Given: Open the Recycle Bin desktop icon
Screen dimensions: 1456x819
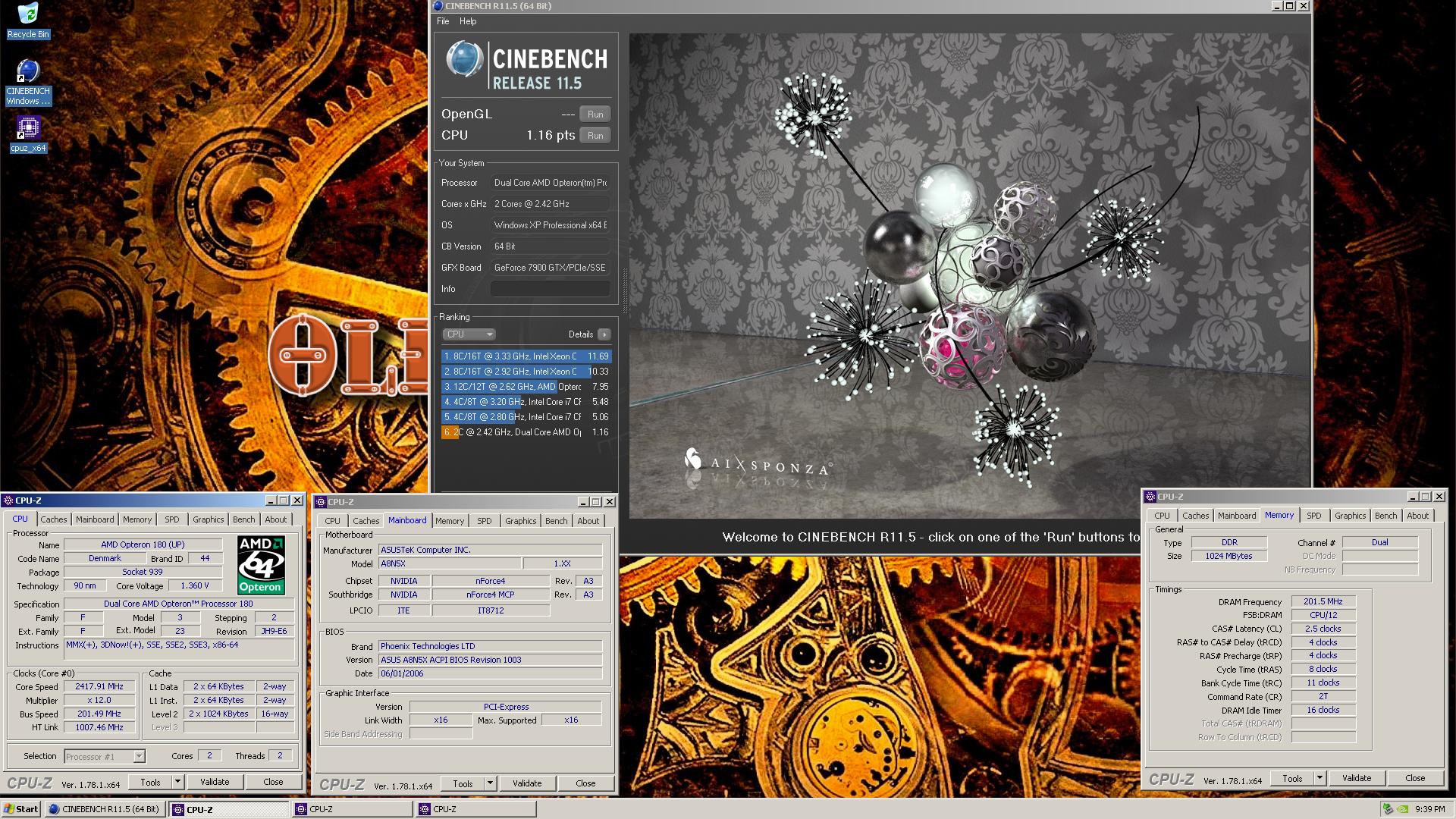Looking at the screenshot, I should coord(28,20).
